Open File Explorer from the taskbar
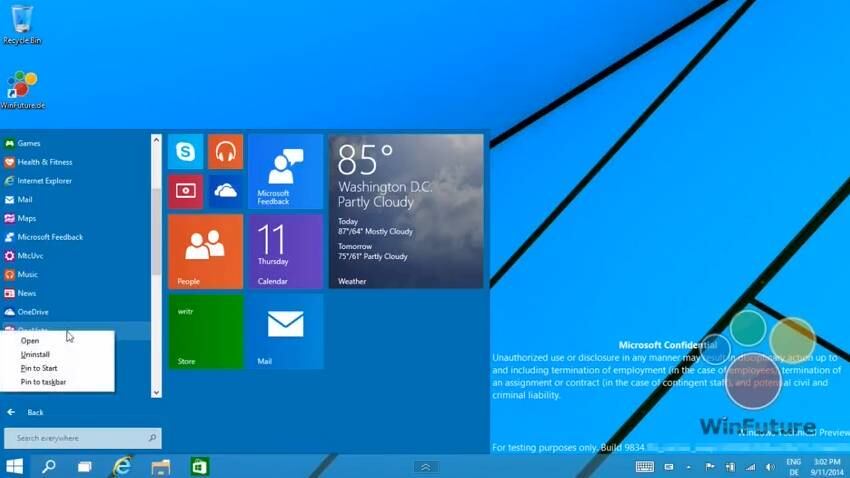This screenshot has height=478, width=850. pyautogui.click(x=161, y=466)
